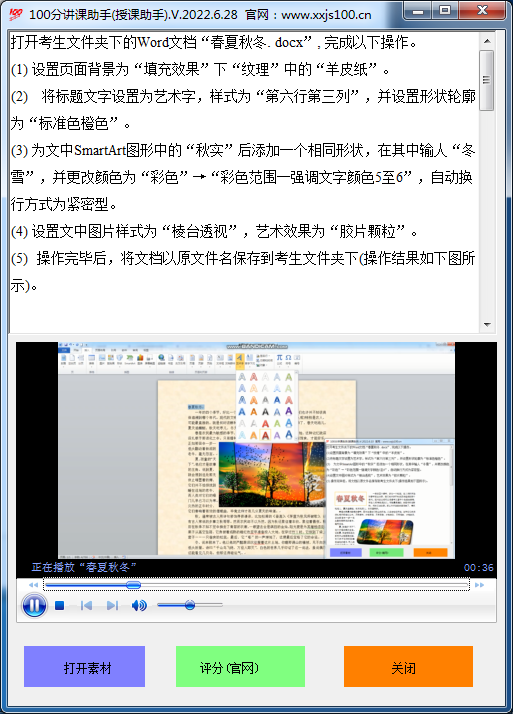
Task: Click the red 100 app logo icon
Action: click(15, 14)
